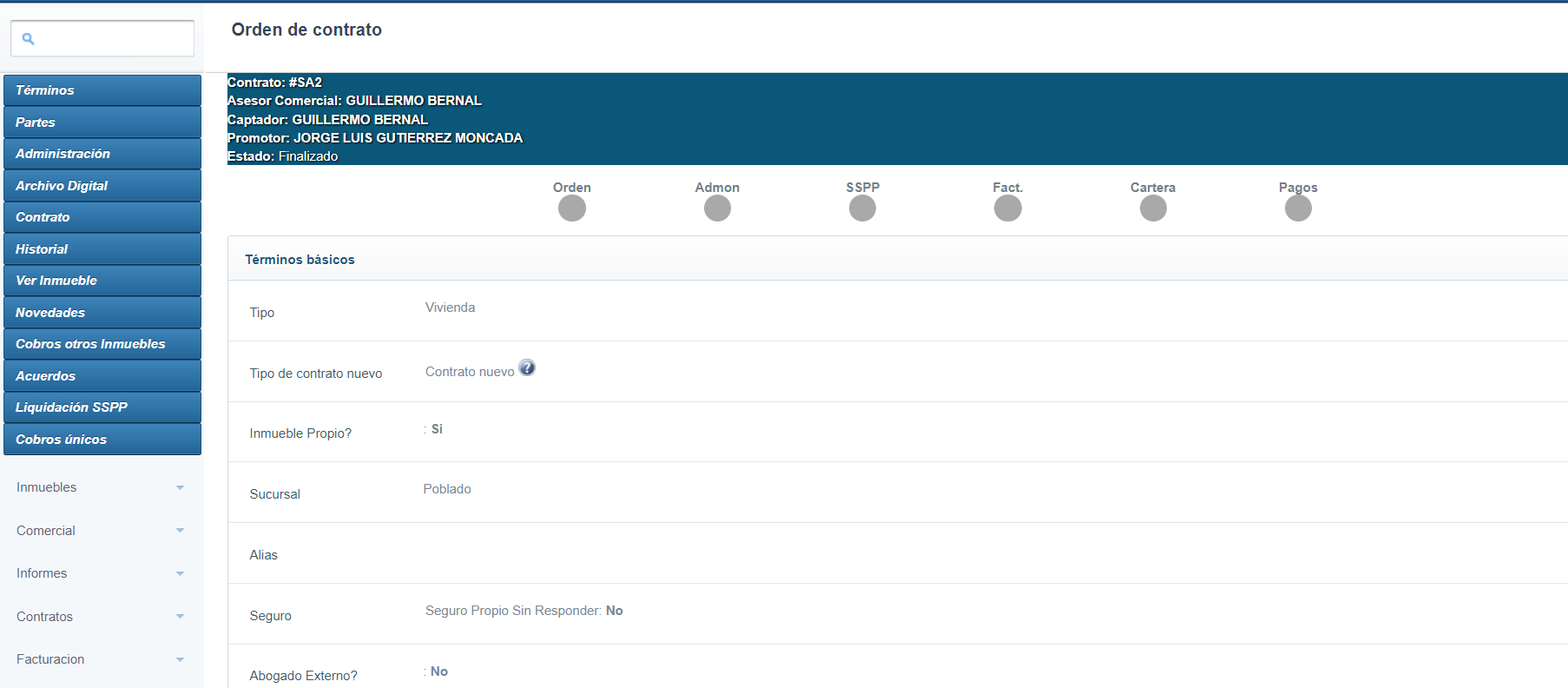Expand the Contratos sidebar menu

click(x=102, y=617)
